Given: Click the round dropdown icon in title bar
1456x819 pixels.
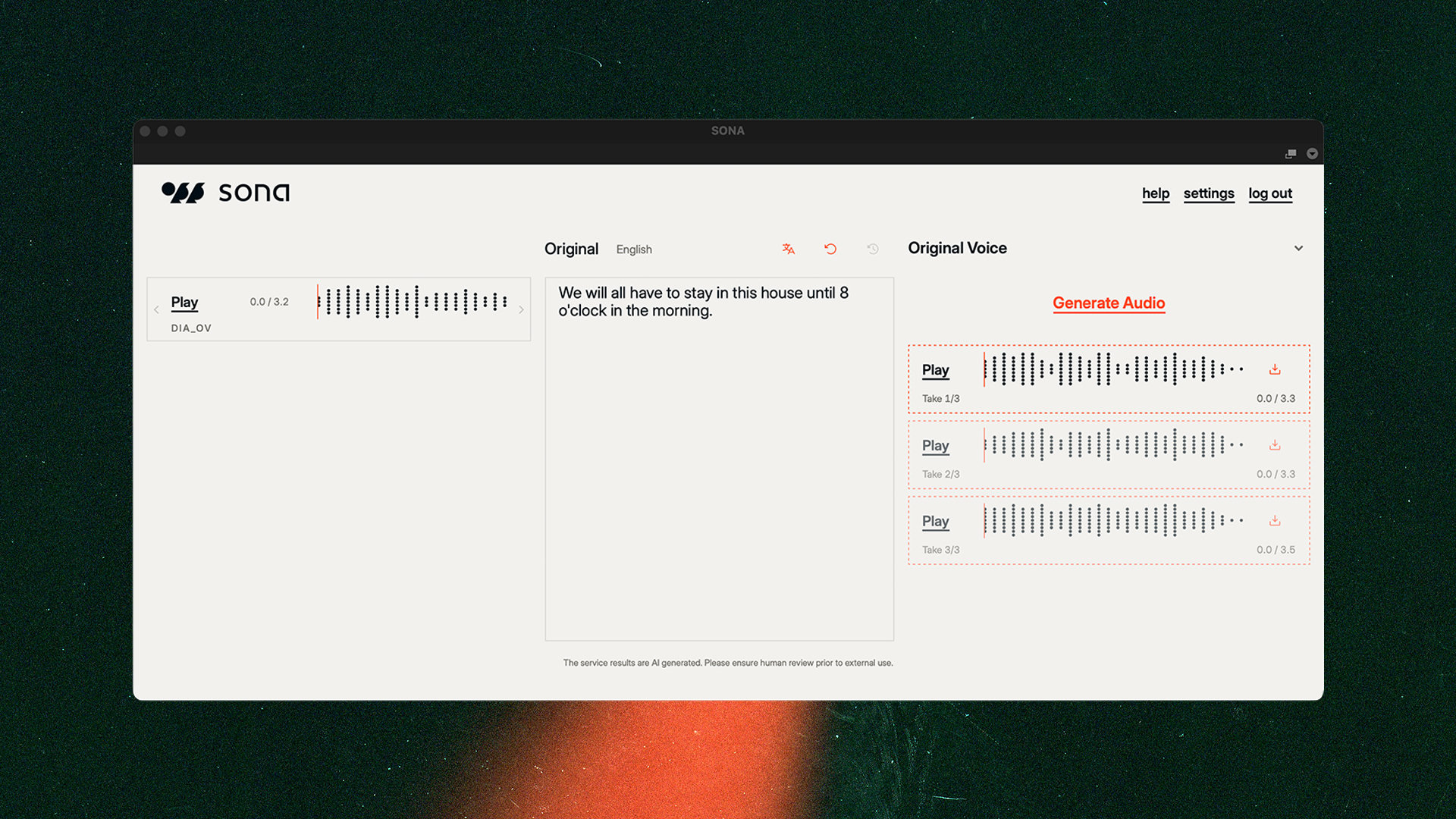Looking at the screenshot, I should point(1312,154).
